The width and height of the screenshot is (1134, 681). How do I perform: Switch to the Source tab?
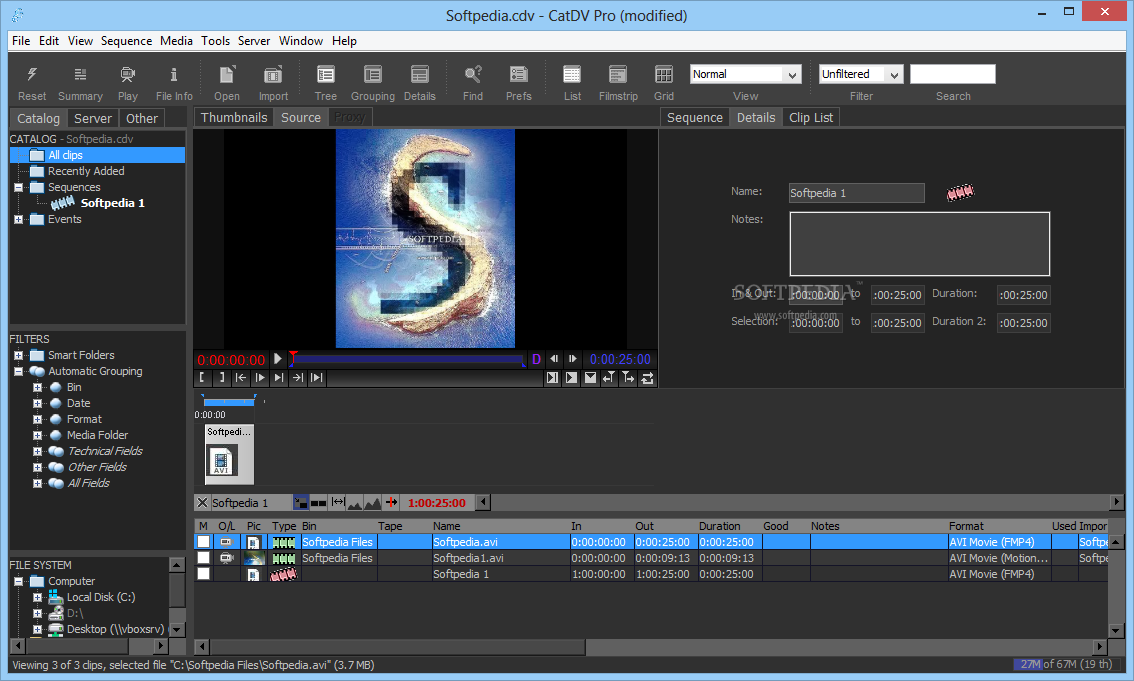(x=301, y=117)
